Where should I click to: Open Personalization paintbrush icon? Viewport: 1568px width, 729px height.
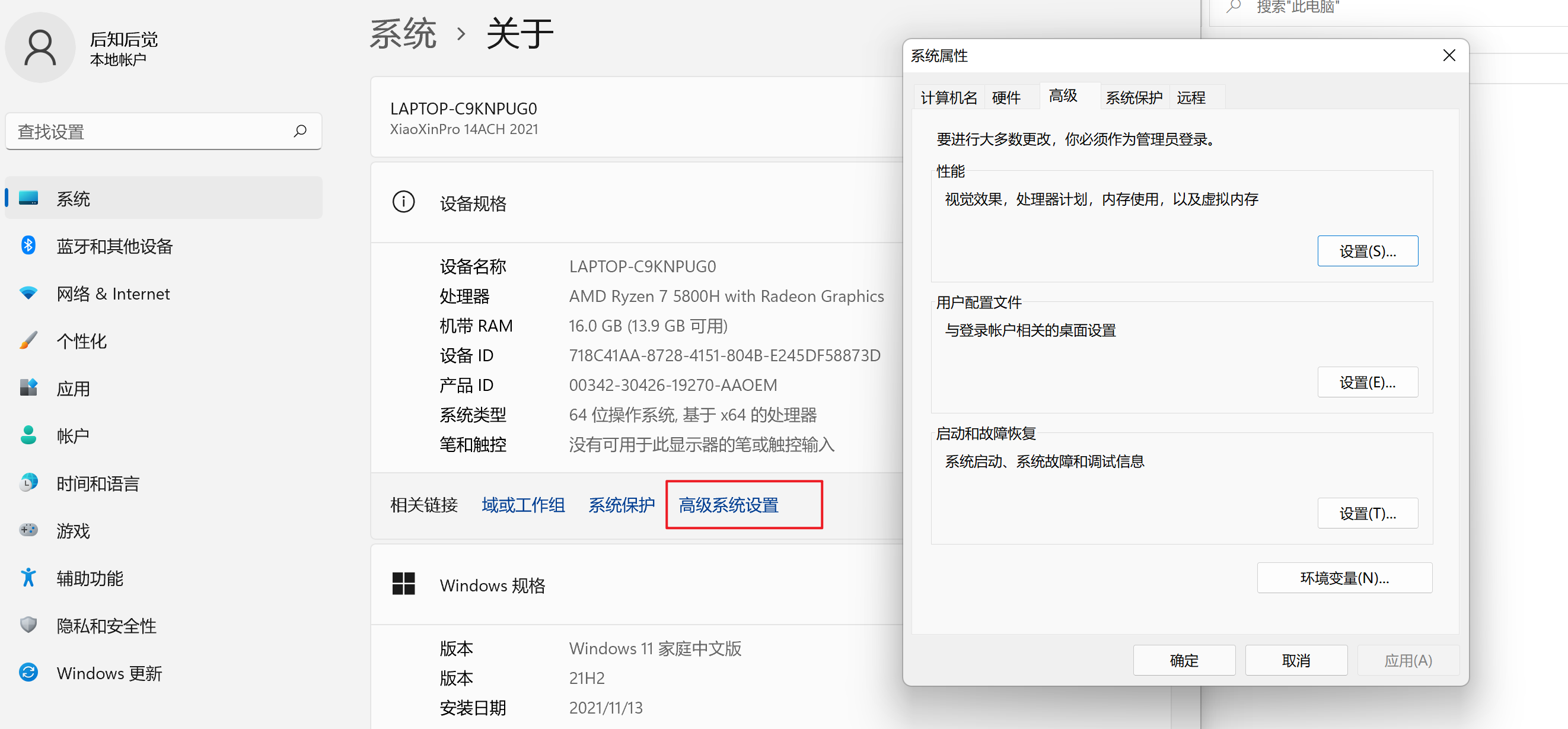click(x=28, y=340)
